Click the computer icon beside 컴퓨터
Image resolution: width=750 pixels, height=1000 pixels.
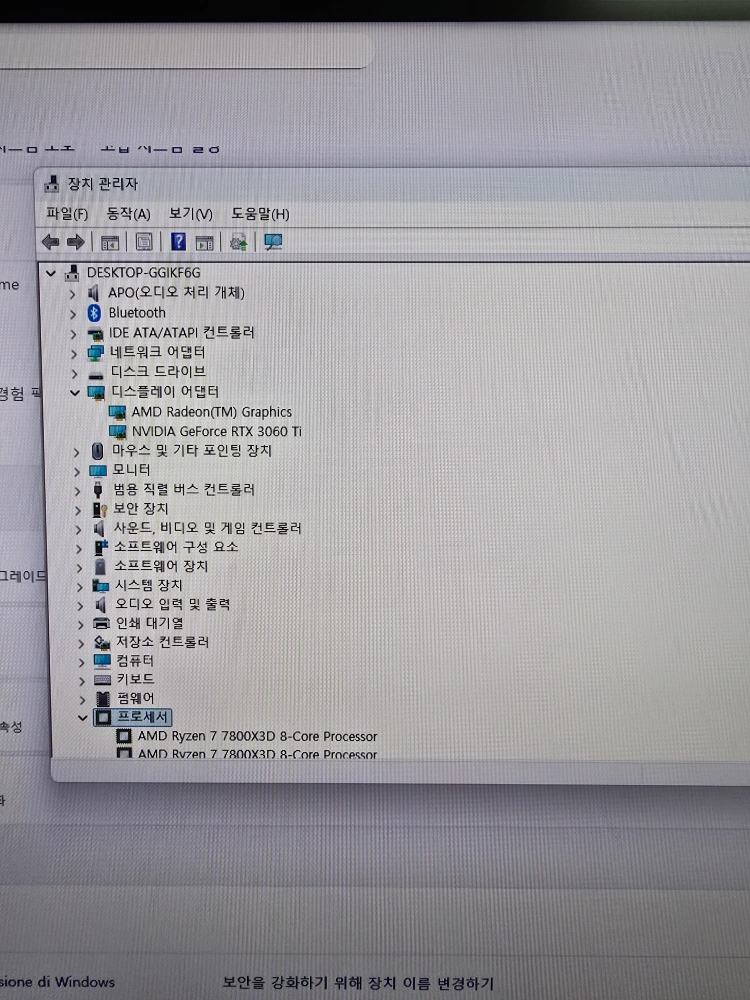click(x=102, y=660)
